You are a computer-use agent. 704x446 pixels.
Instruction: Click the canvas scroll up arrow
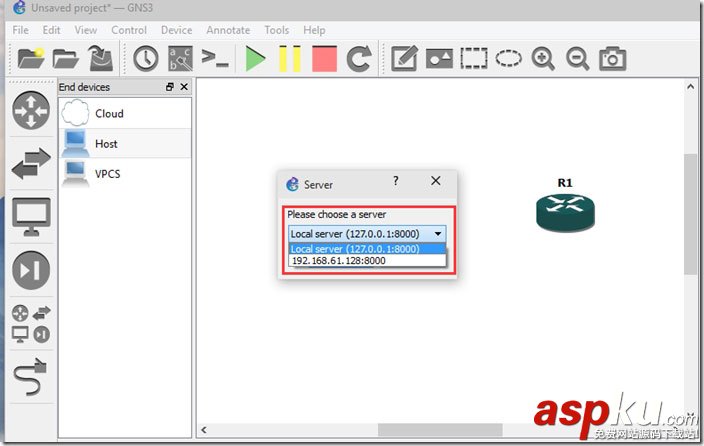tap(691, 87)
